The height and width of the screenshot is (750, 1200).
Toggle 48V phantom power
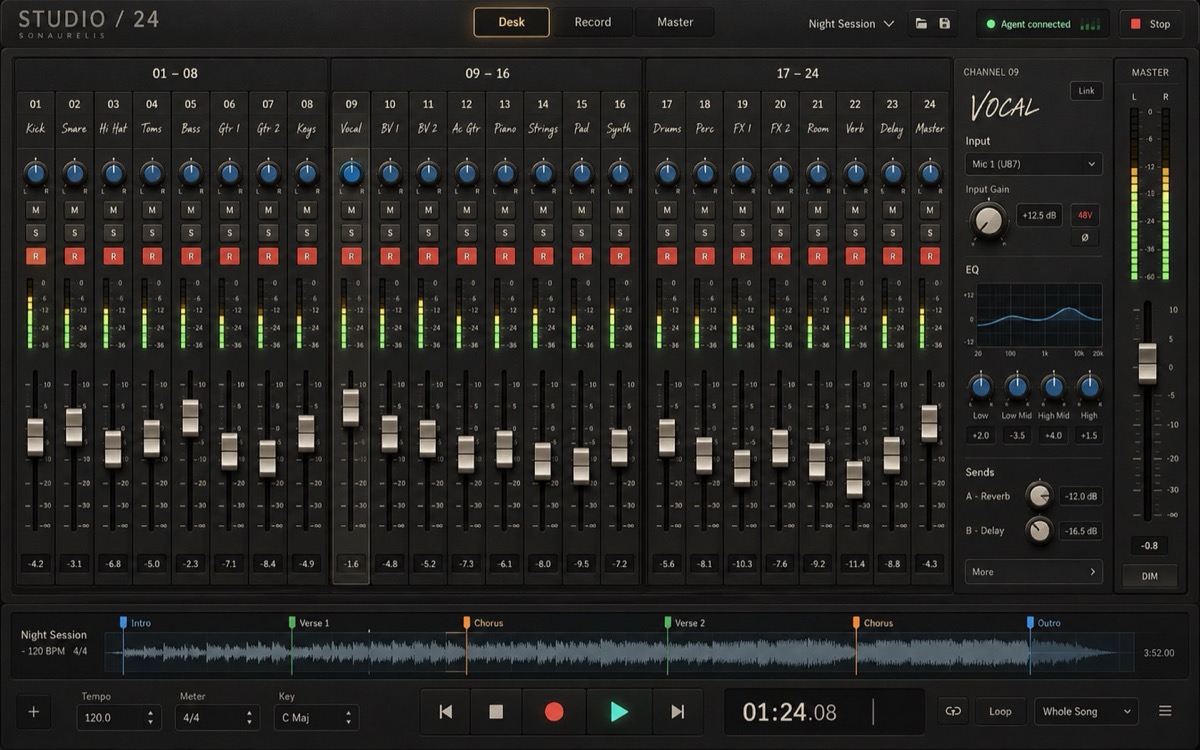pos(1084,215)
